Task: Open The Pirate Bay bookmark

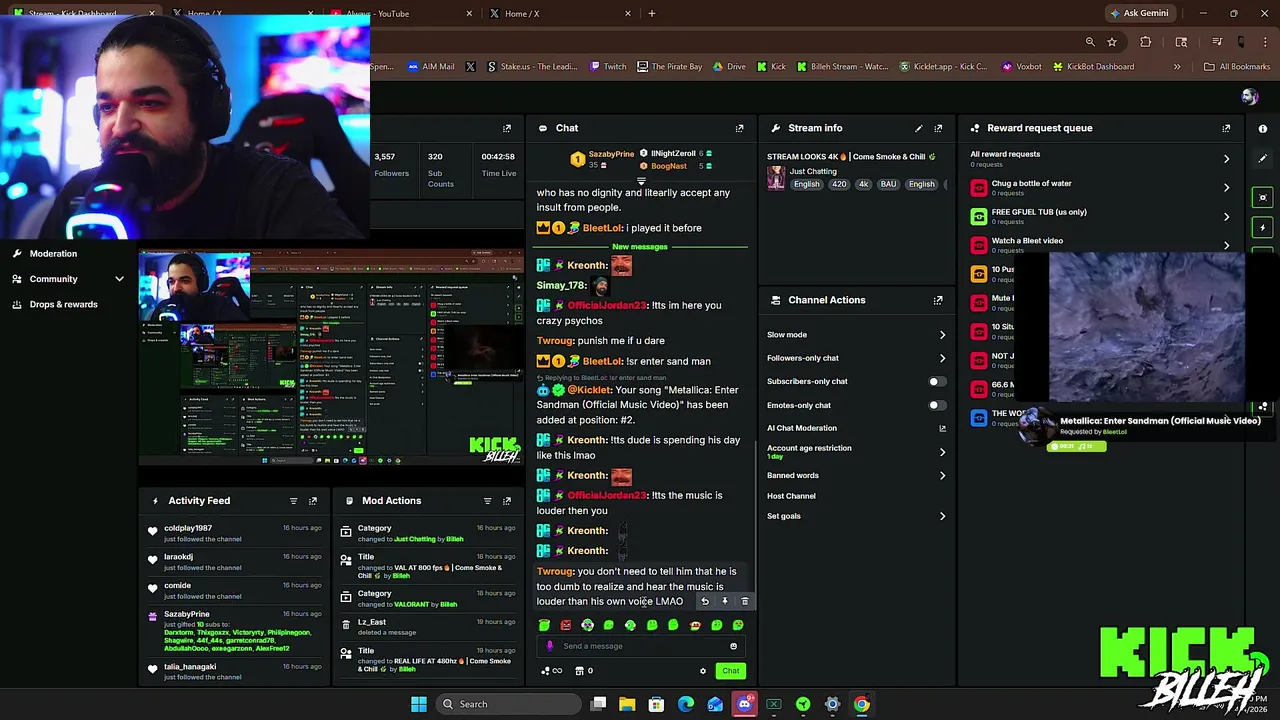Action: (x=669, y=67)
